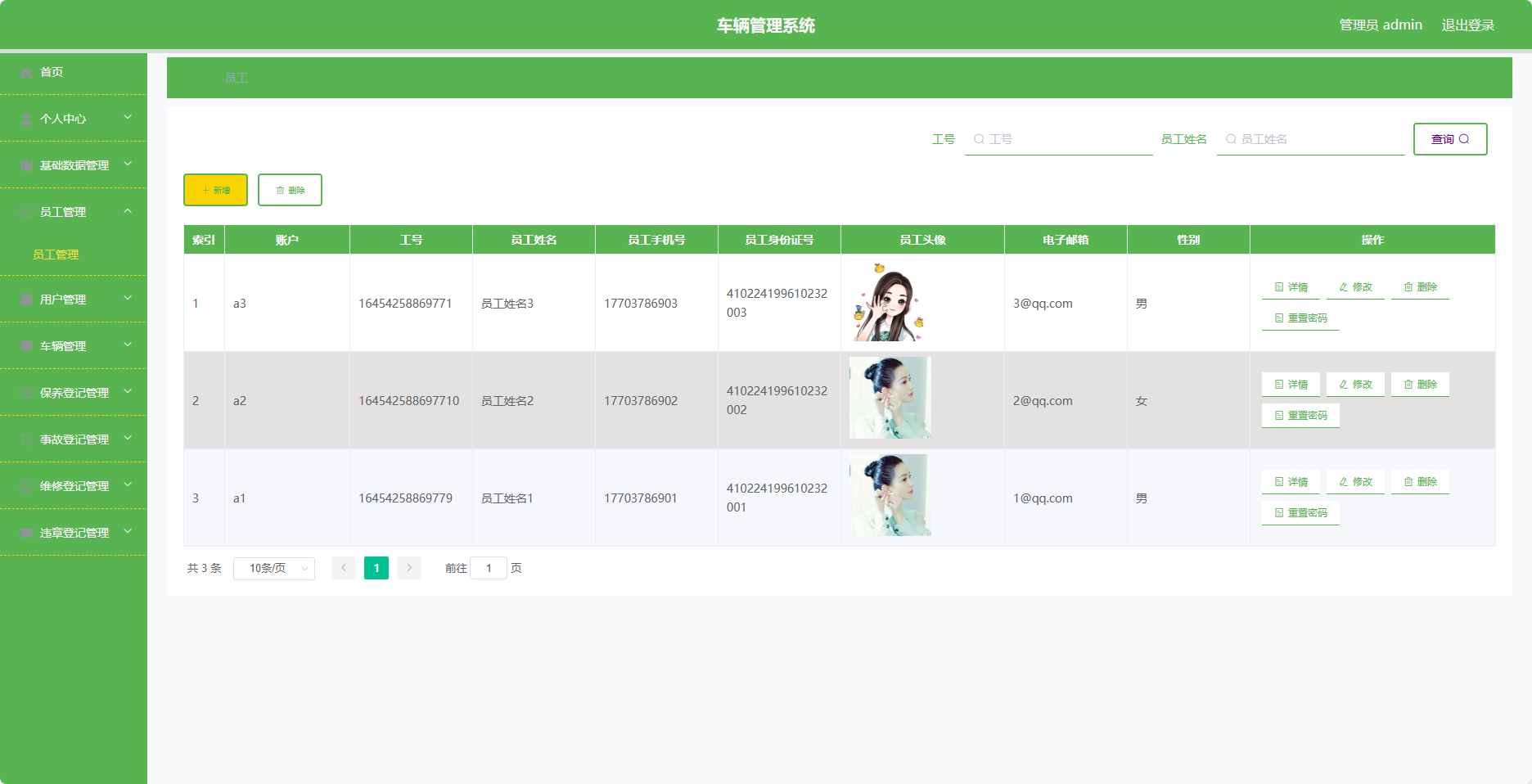This screenshot has width=1532, height=784.
Task: Click the avatar photo of 员工姓名1
Action: [890, 495]
